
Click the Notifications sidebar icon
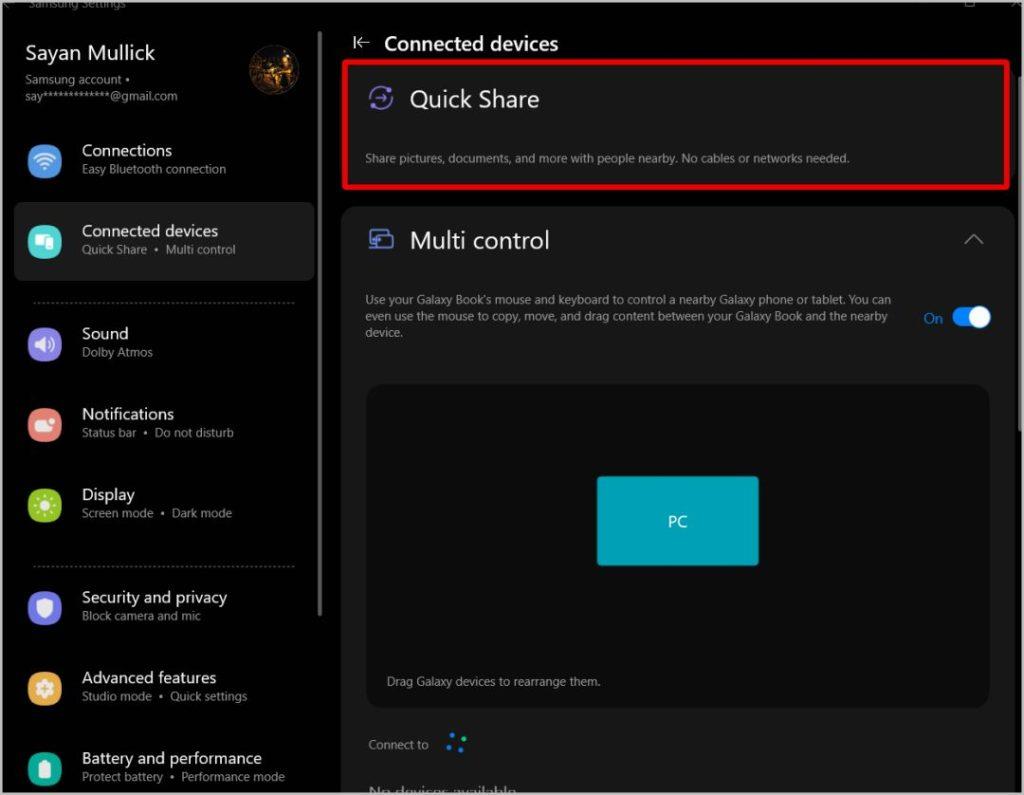point(44,425)
